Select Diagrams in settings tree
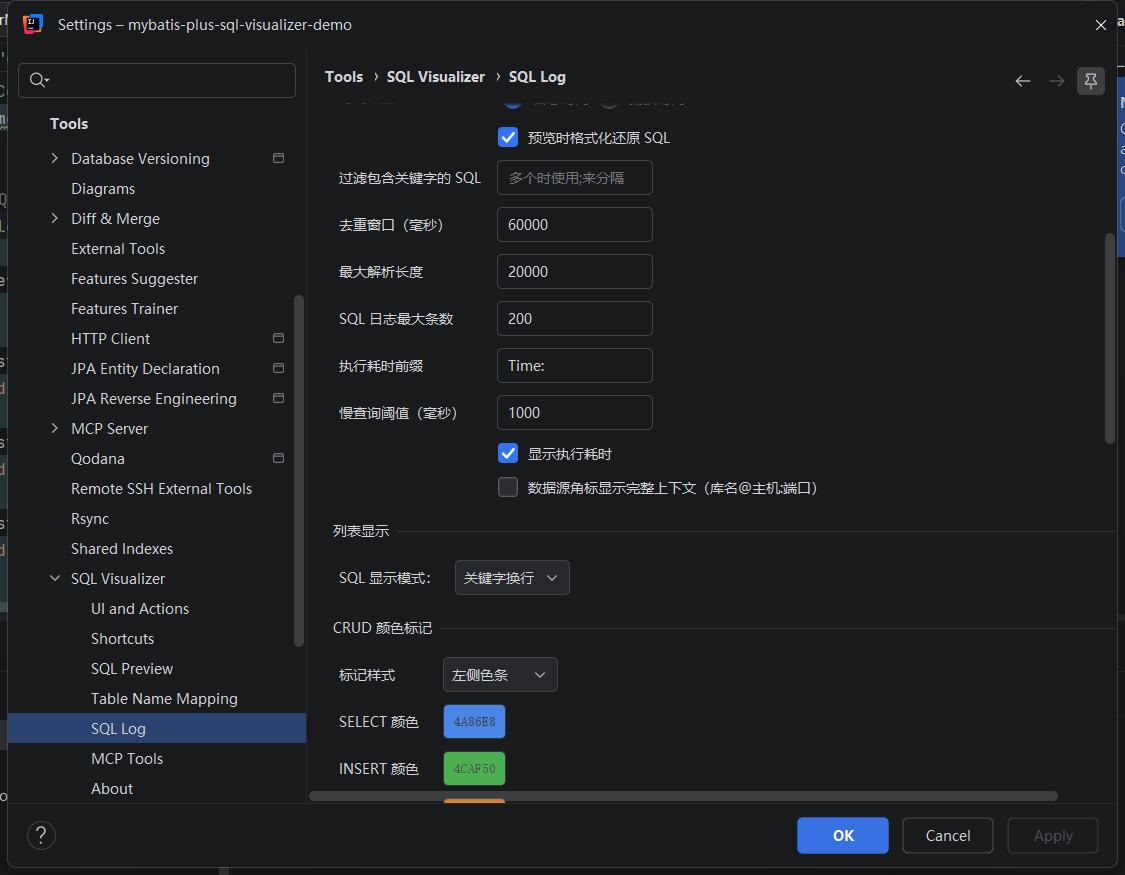 coord(103,189)
